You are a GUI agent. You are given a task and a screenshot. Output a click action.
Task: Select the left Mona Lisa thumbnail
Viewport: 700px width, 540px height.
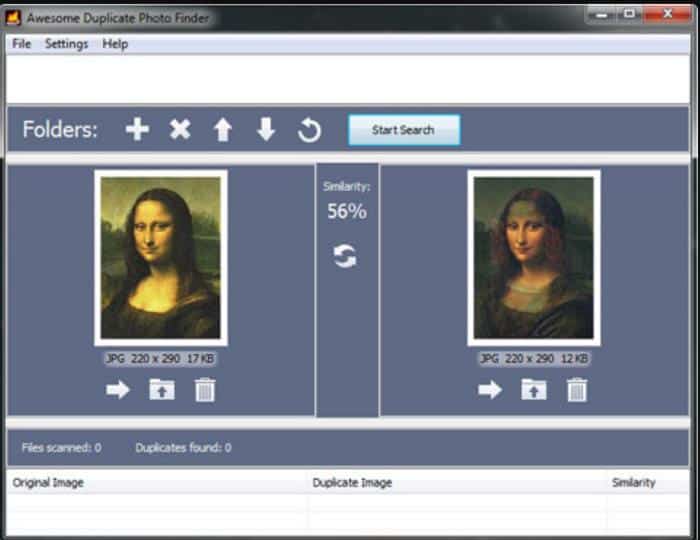pyautogui.click(x=161, y=258)
